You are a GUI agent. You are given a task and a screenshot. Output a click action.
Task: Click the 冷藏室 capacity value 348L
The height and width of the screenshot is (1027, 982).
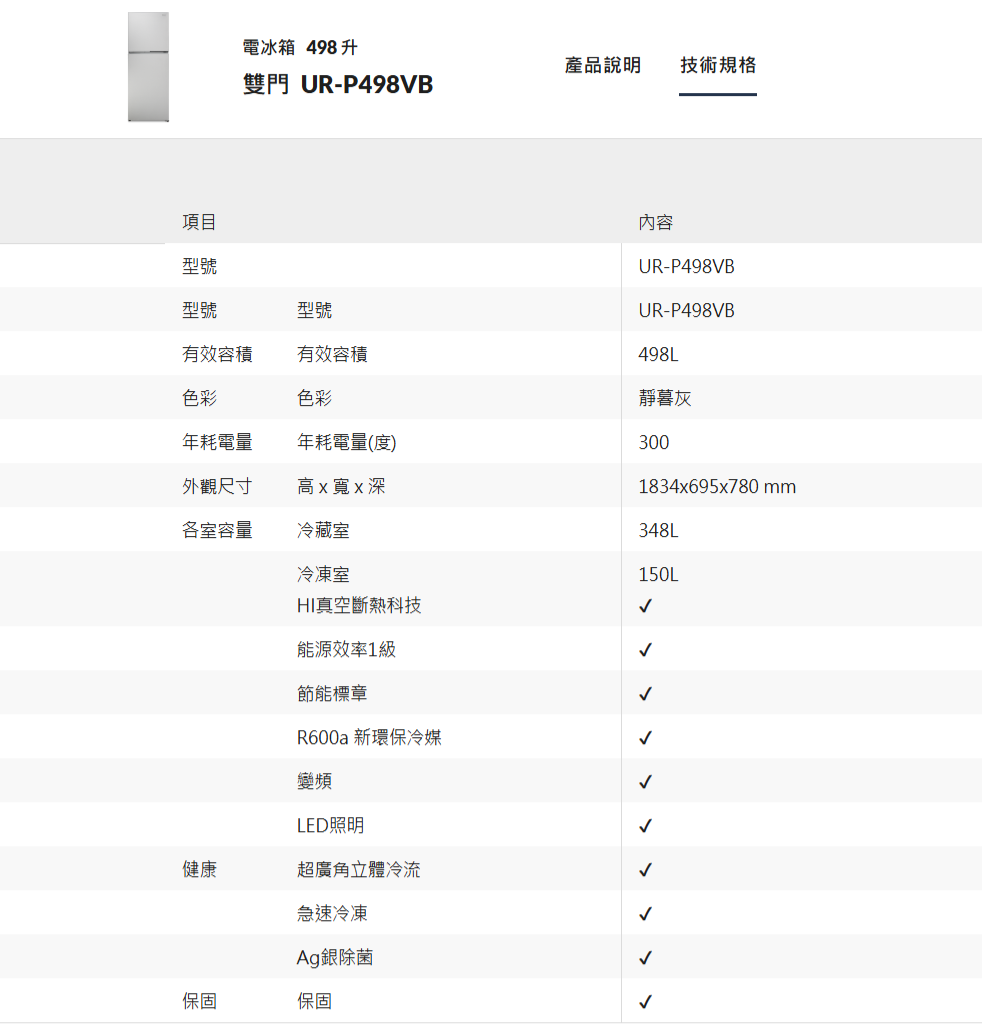658,531
